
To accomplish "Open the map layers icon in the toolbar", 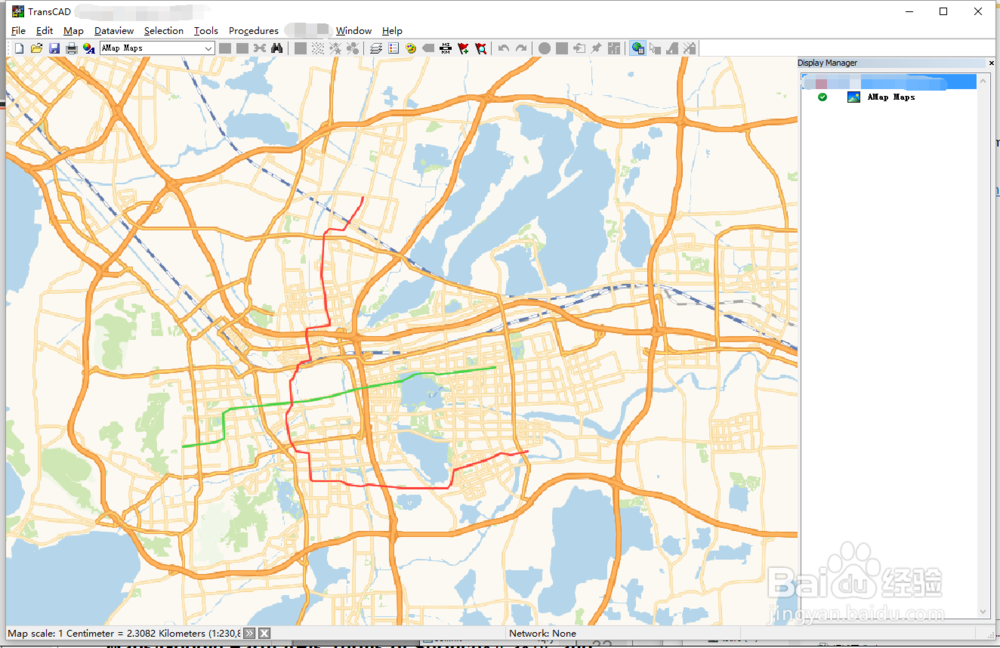I will [x=376, y=48].
